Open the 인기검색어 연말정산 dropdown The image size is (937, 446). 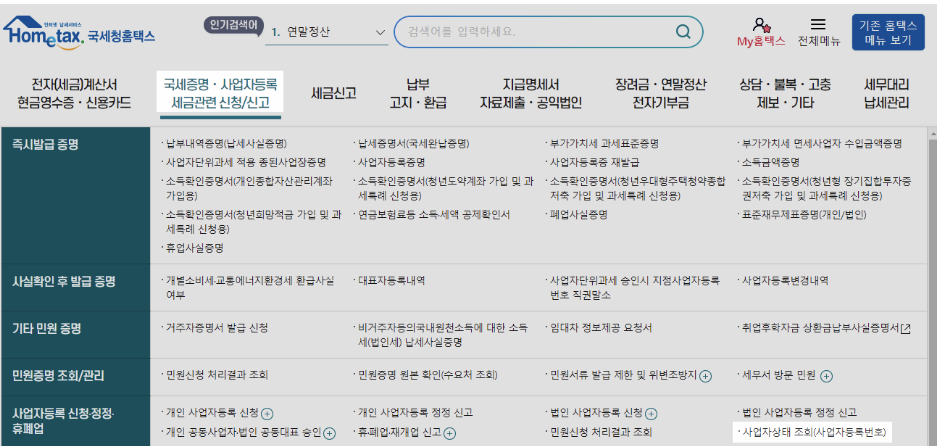[x=328, y=32]
